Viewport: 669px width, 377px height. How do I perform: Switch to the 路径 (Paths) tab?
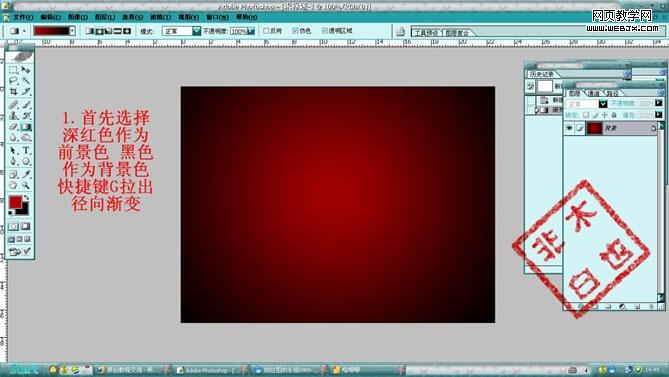(x=613, y=93)
